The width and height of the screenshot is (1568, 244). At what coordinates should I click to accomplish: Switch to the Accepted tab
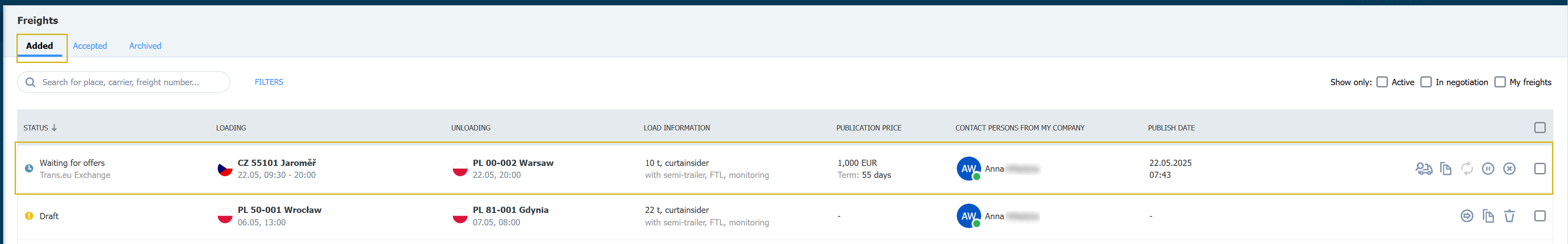coord(90,46)
